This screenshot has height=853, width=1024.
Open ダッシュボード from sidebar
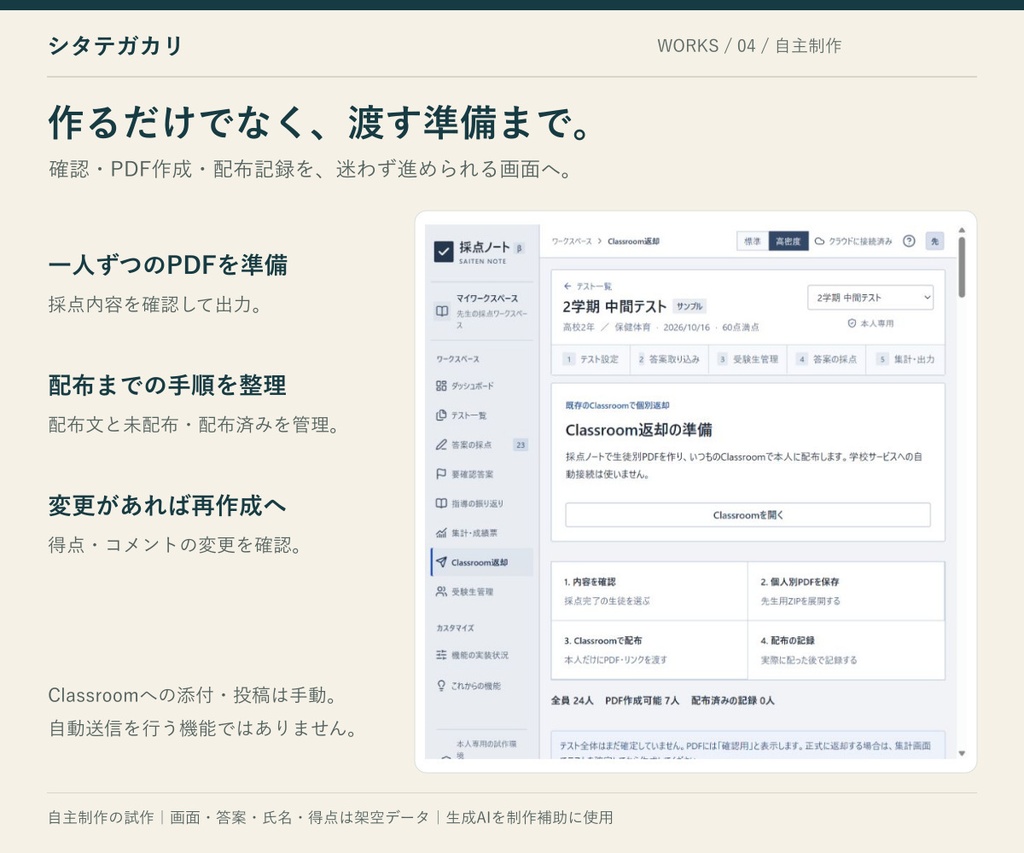coord(482,386)
